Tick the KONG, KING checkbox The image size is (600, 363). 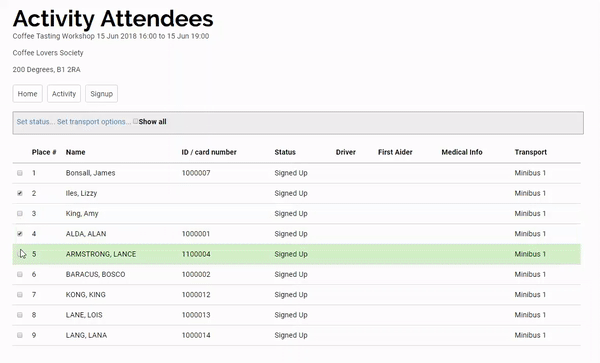pyautogui.click(x=20, y=295)
